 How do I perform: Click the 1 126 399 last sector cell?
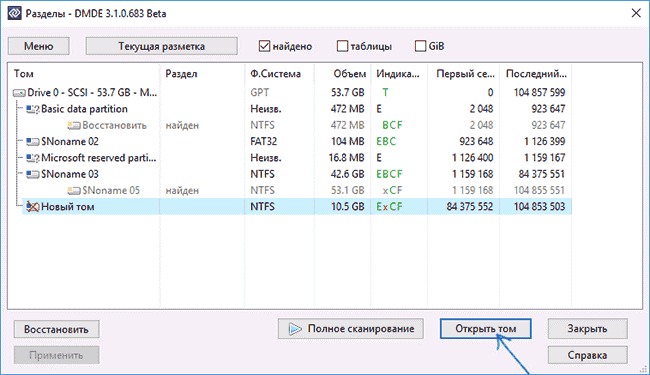coord(544,141)
